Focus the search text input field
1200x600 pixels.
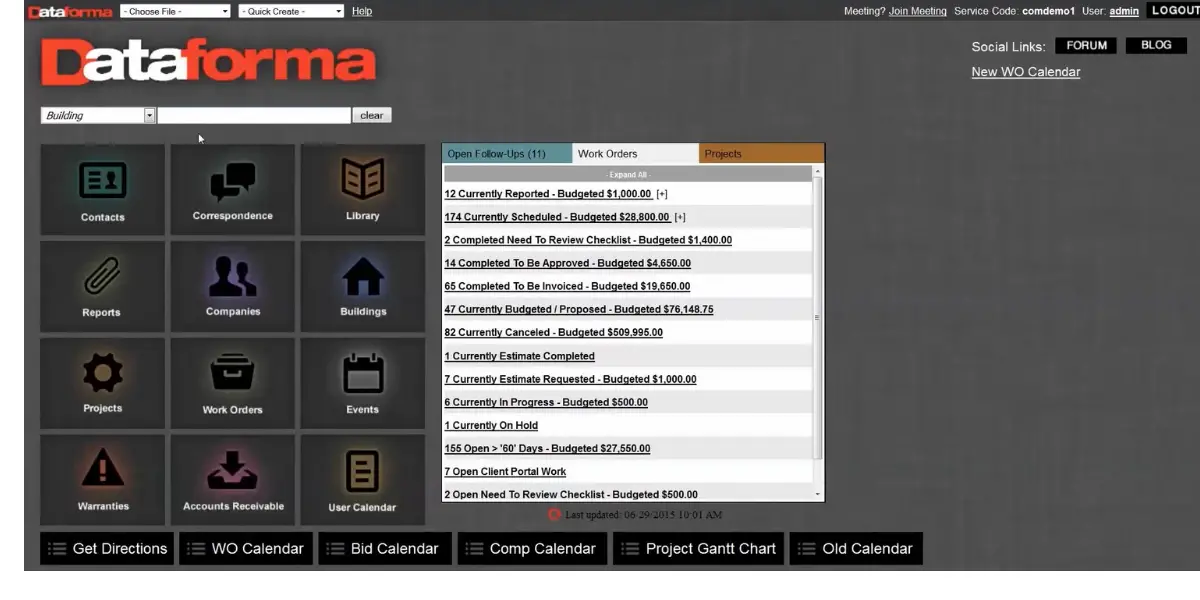[x=254, y=115]
